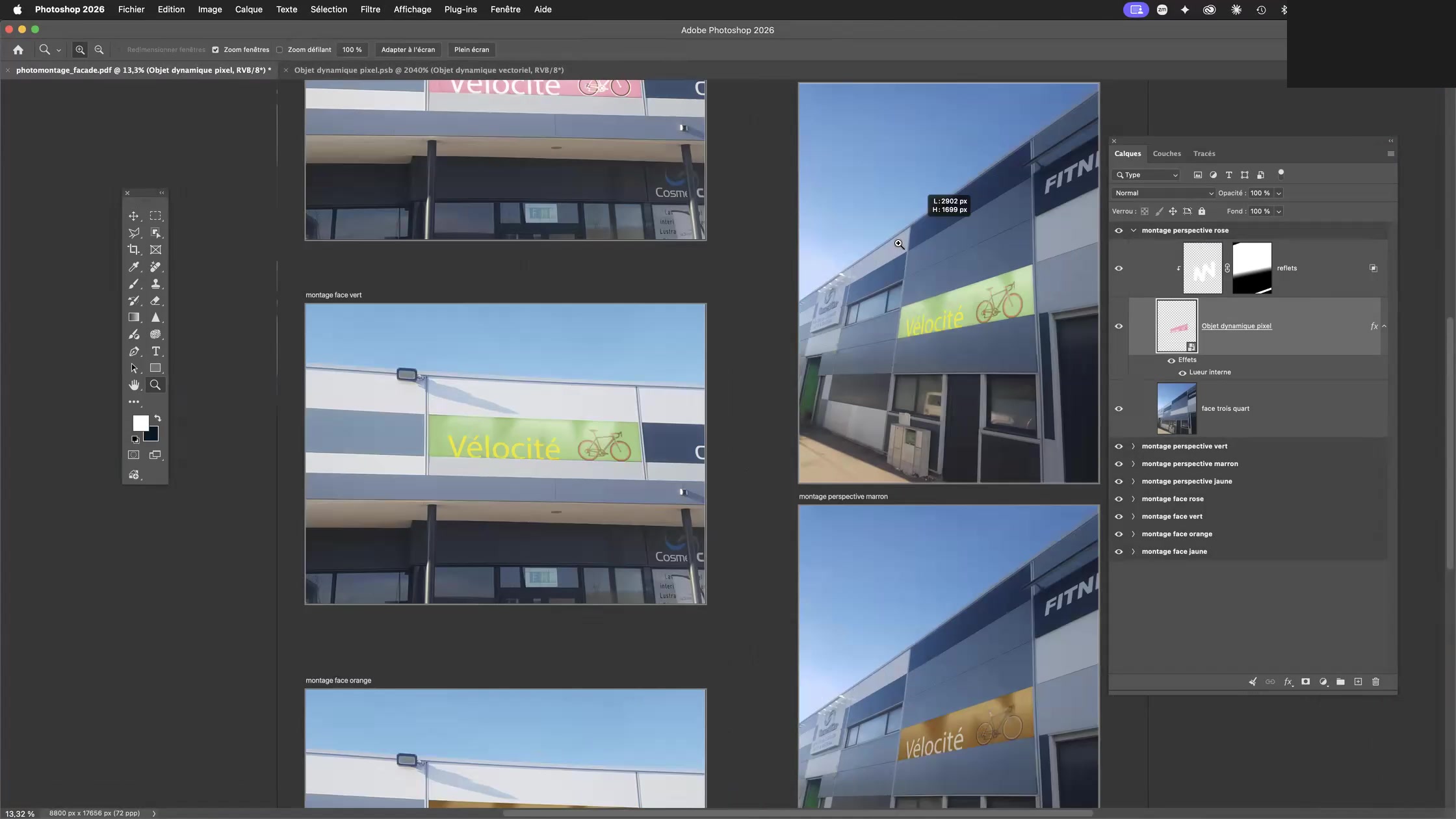Collapse the 'montage perspective rose' group
This screenshot has width=1456, height=819.
[x=1134, y=230]
